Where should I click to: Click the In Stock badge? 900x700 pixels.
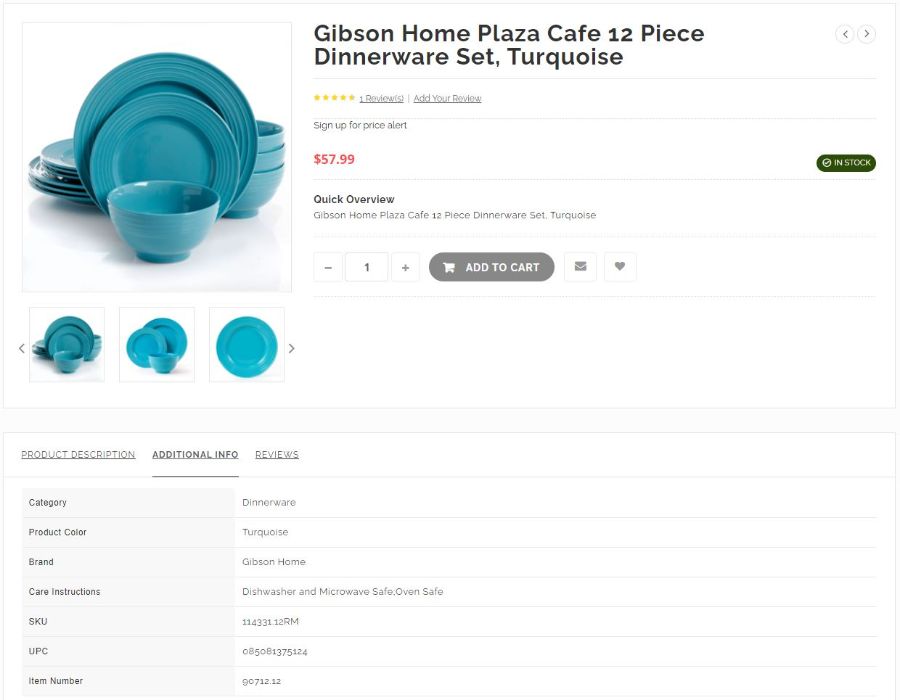click(846, 163)
